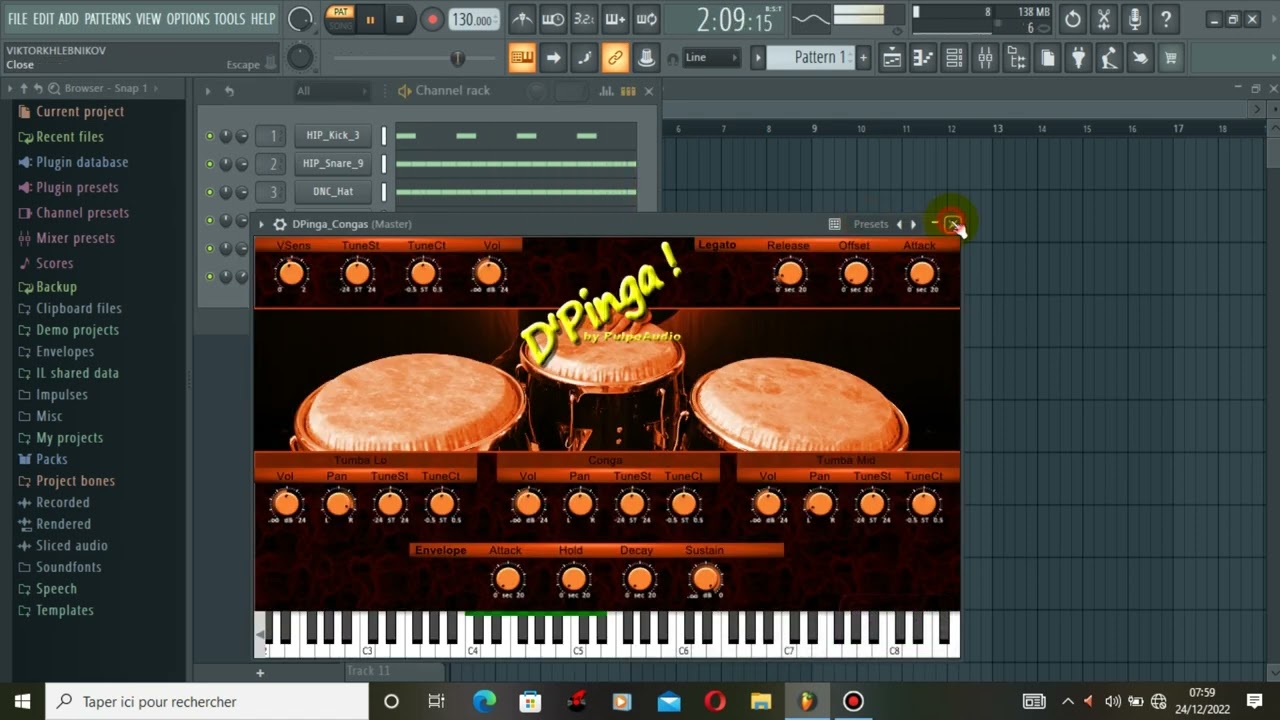1280x720 pixels.
Task: Open the Line snap dropdown
Action: point(711,58)
